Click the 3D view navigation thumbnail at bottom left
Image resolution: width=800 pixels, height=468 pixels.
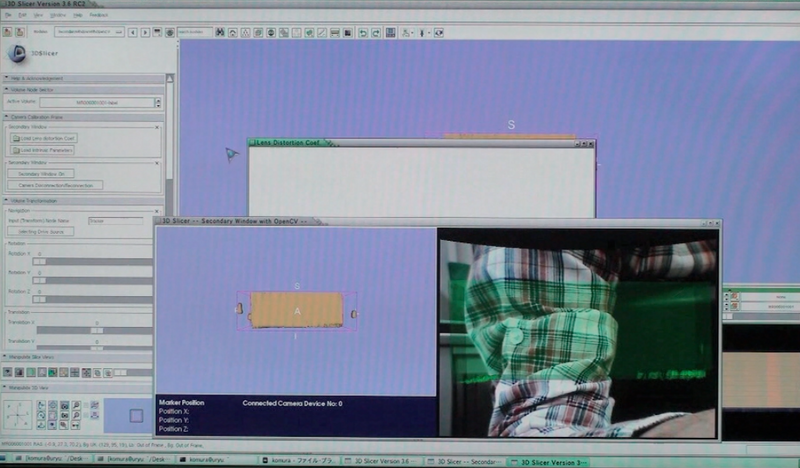pos(128,415)
